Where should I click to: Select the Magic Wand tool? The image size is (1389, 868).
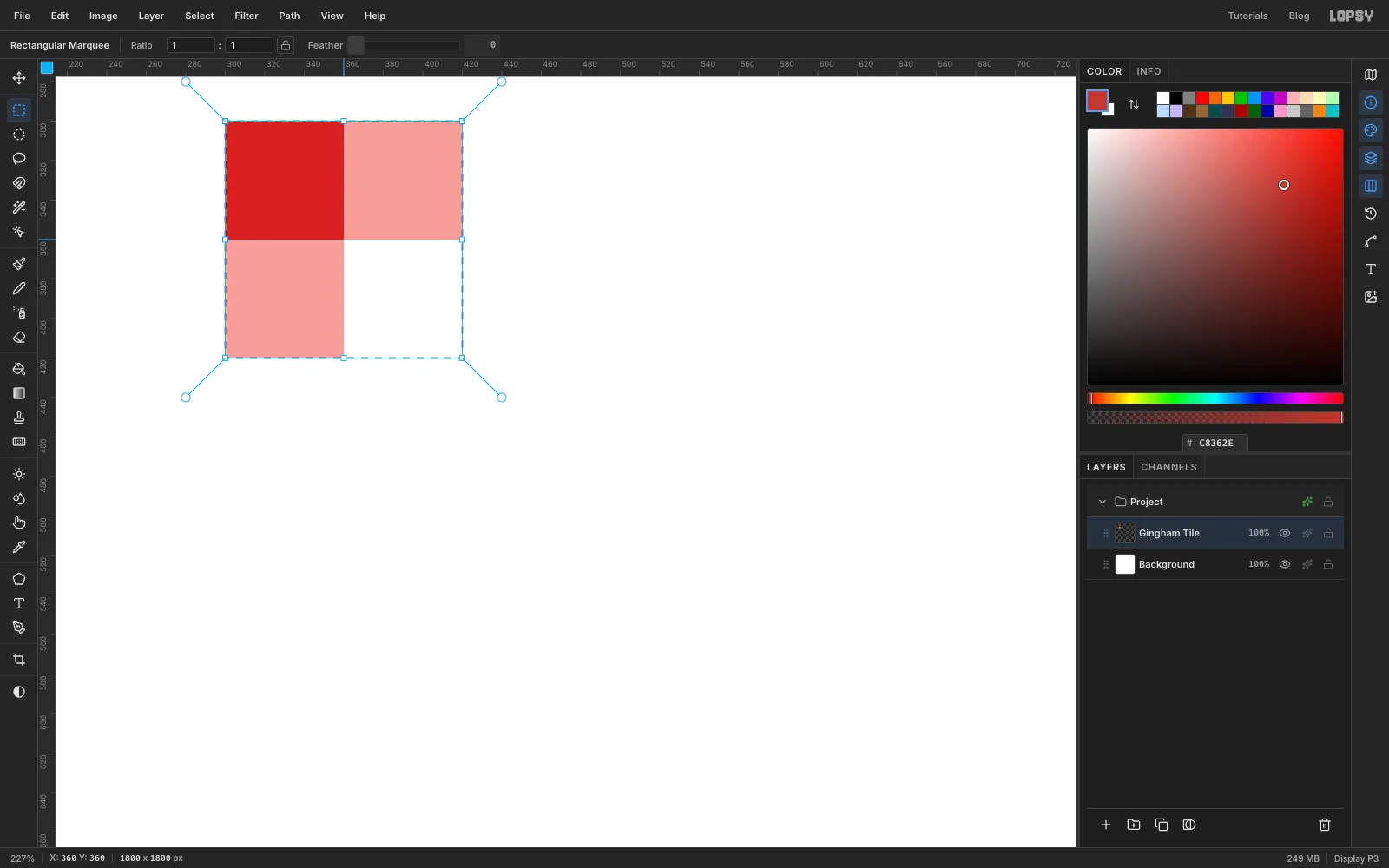[19, 207]
